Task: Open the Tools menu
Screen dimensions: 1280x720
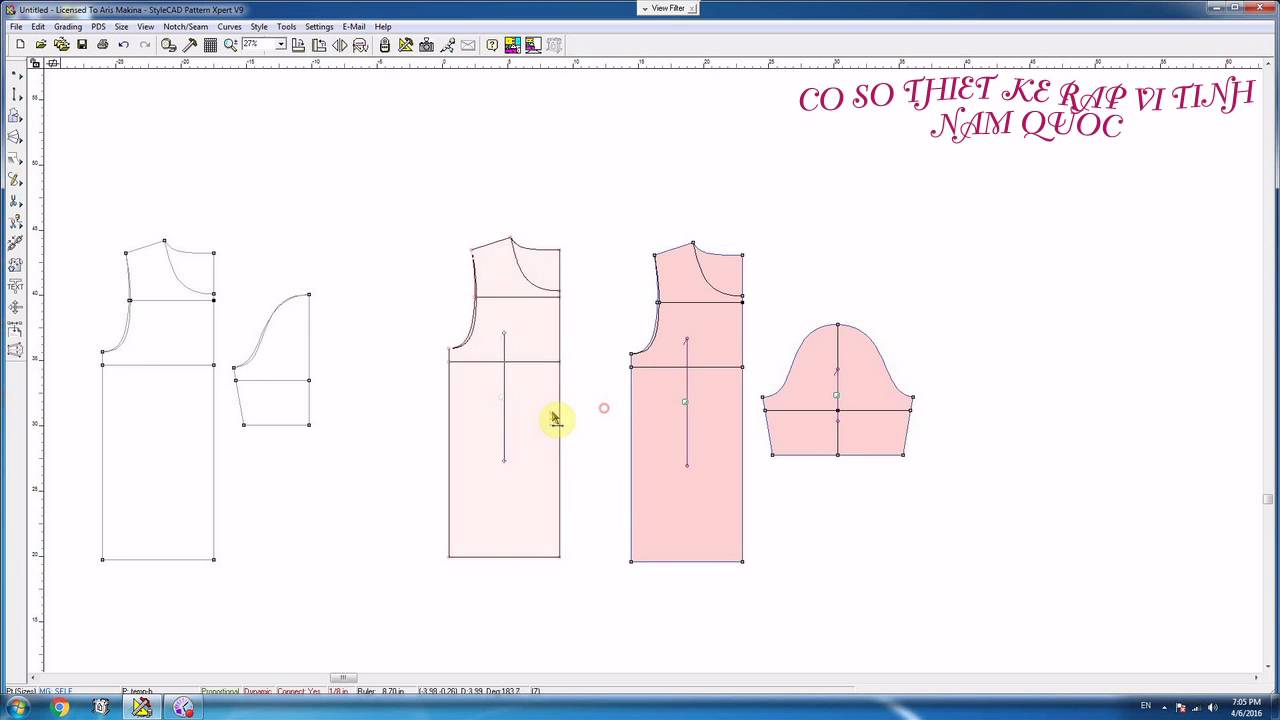Action: coord(287,27)
